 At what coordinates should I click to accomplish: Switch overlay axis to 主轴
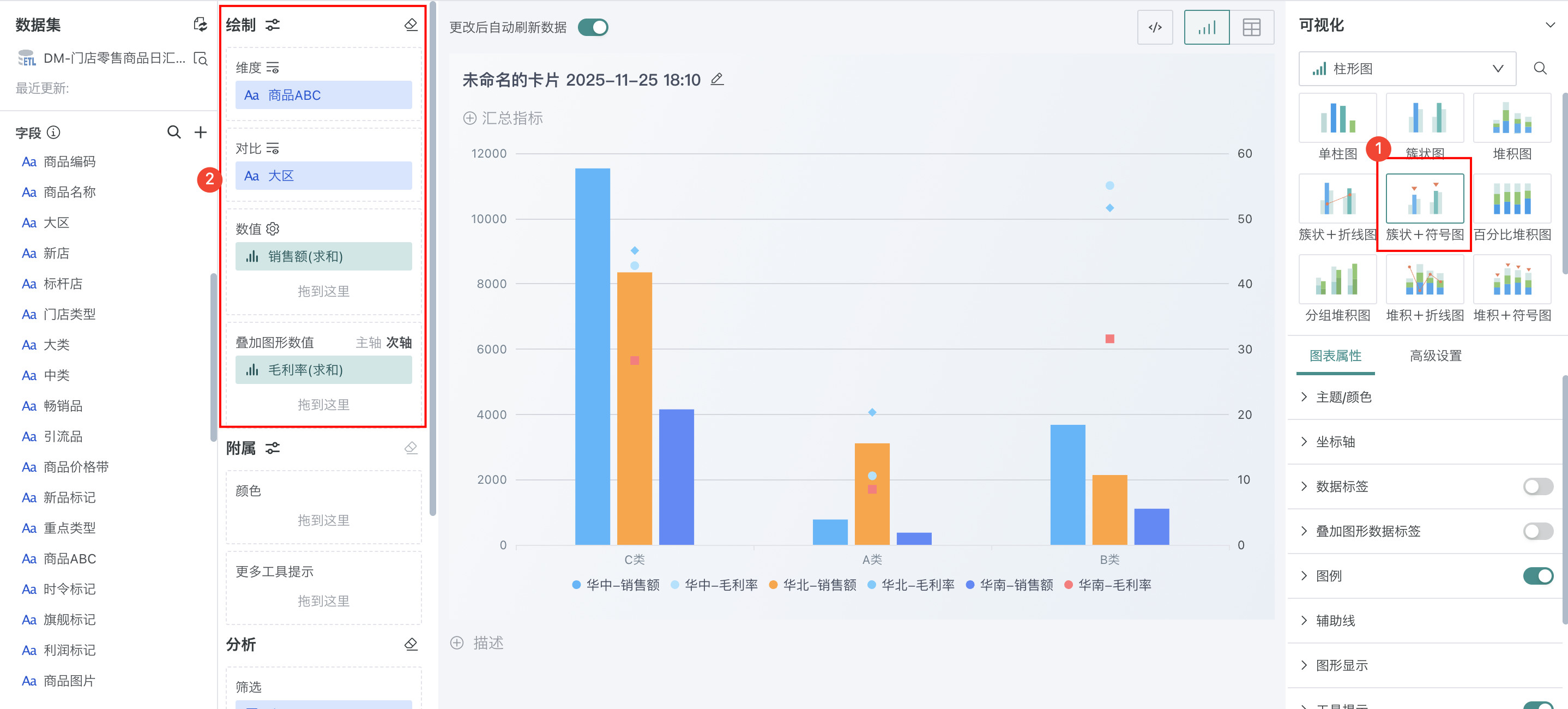tap(367, 343)
